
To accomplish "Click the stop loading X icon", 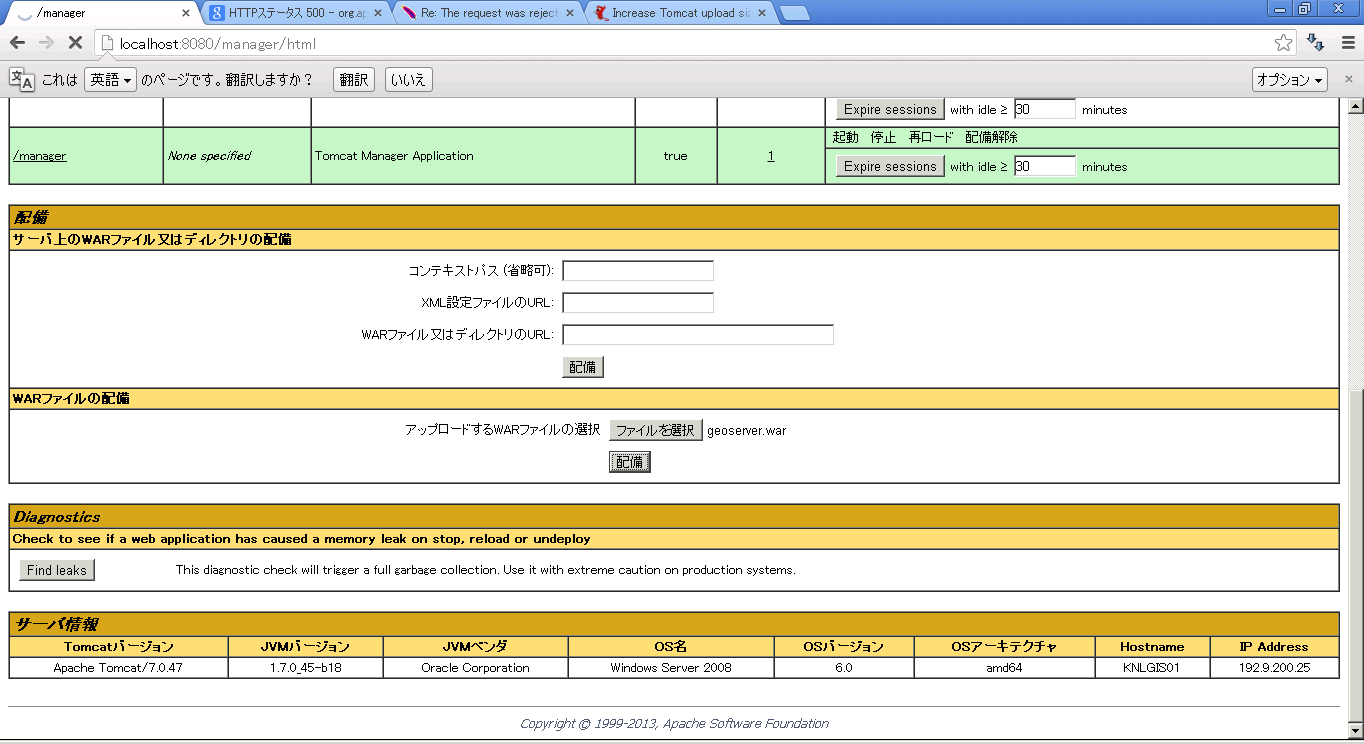I will (74, 43).
